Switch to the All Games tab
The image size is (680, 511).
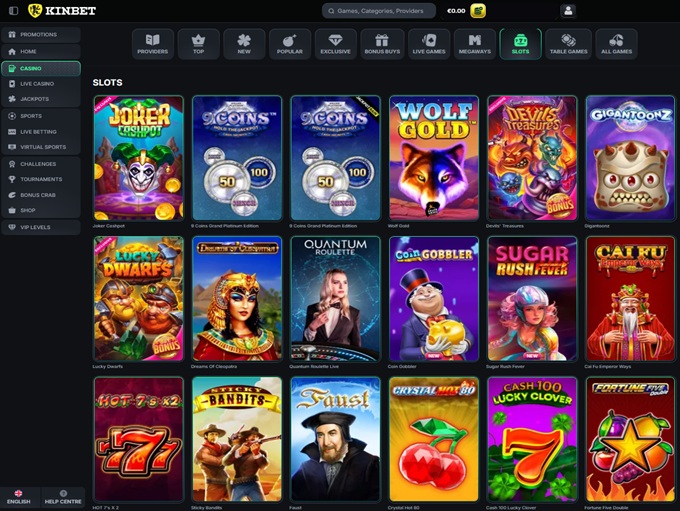click(615, 43)
